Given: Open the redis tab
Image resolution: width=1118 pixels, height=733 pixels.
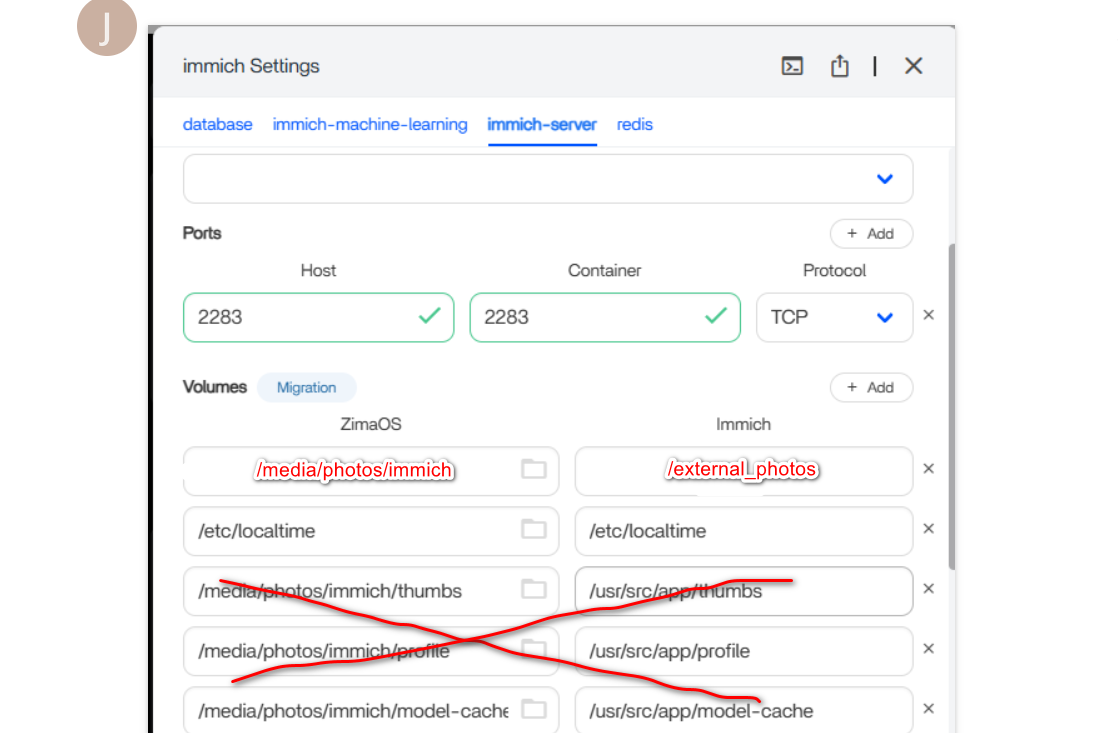Looking at the screenshot, I should [635, 125].
